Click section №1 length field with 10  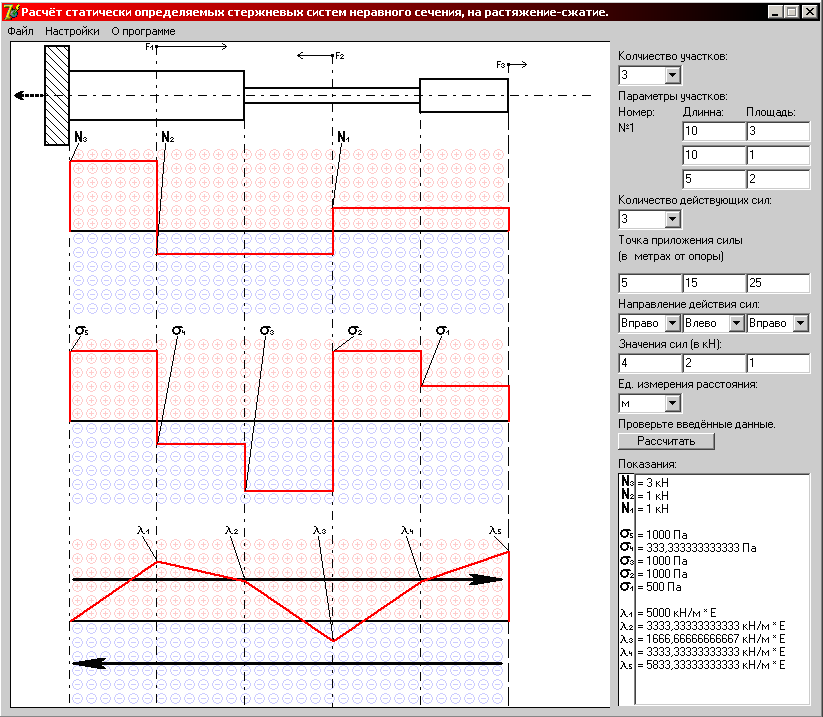pos(714,131)
